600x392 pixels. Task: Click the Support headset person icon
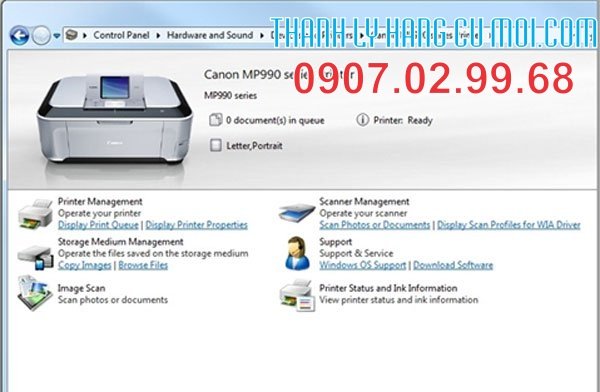coord(297,253)
